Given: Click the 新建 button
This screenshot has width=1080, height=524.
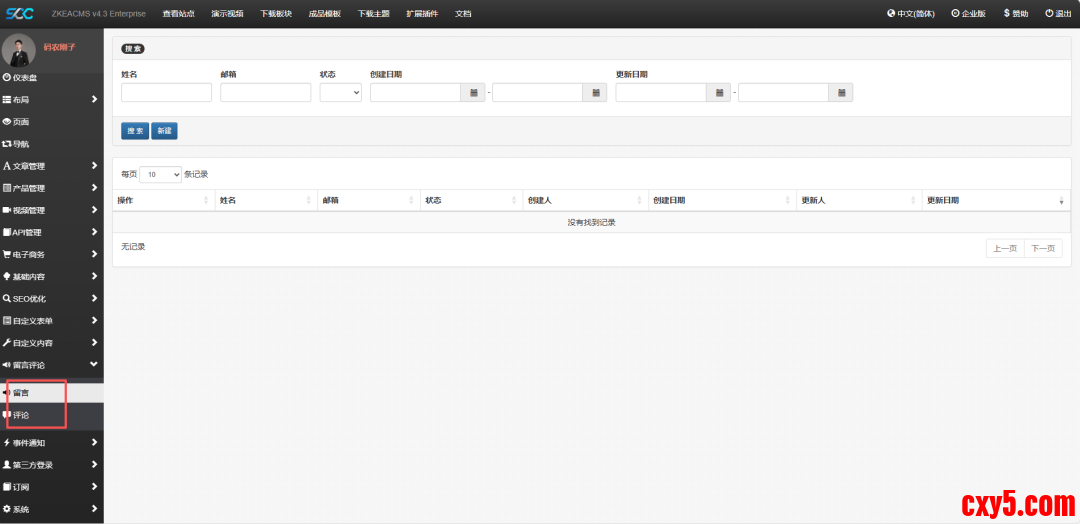Looking at the screenshot, I should tap(164, 131).
